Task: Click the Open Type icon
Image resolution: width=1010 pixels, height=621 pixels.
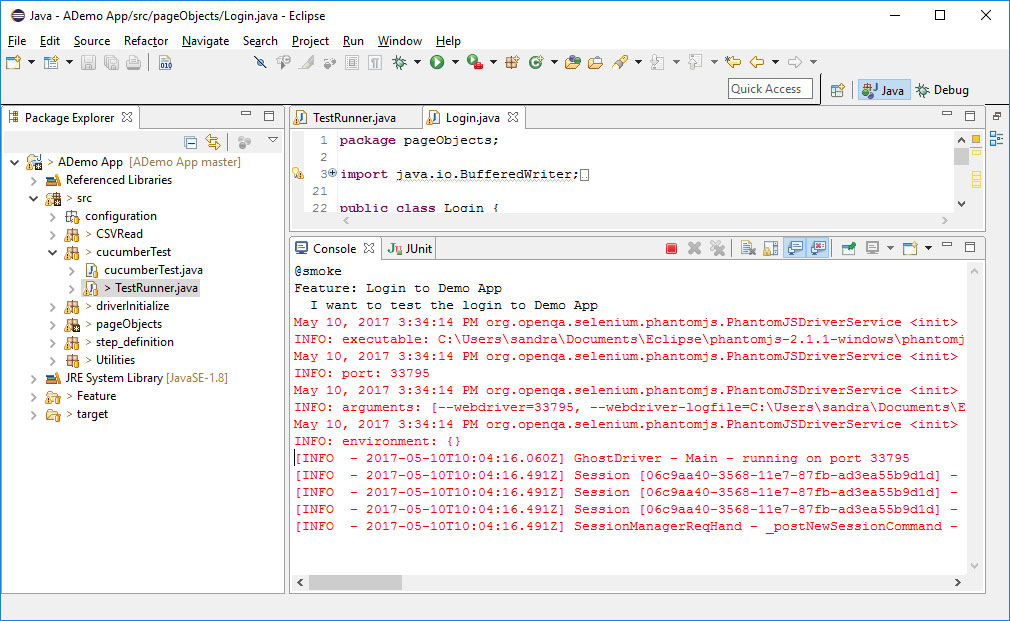Action: 572,62
